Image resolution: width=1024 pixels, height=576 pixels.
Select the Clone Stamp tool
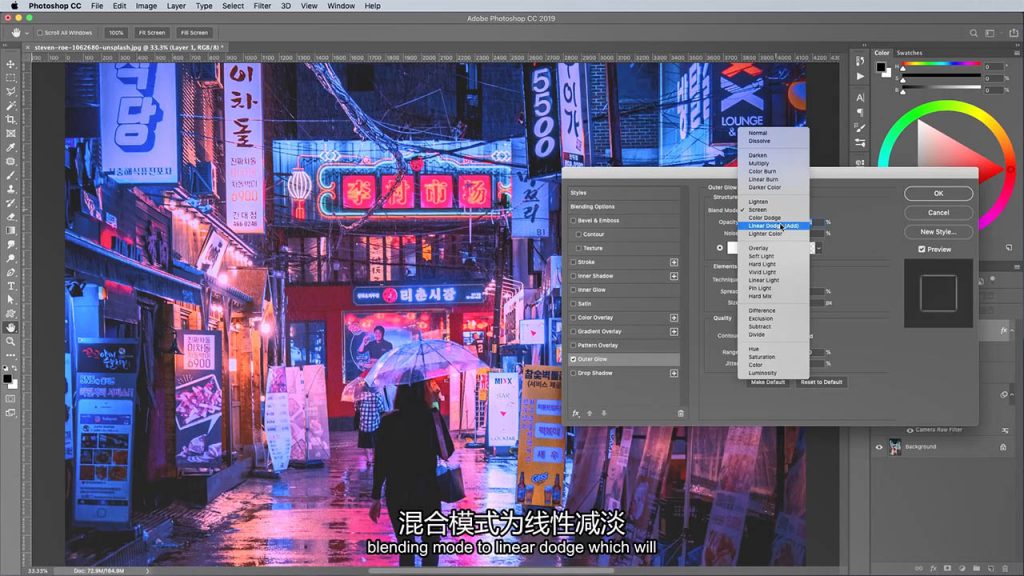[10, 189]
